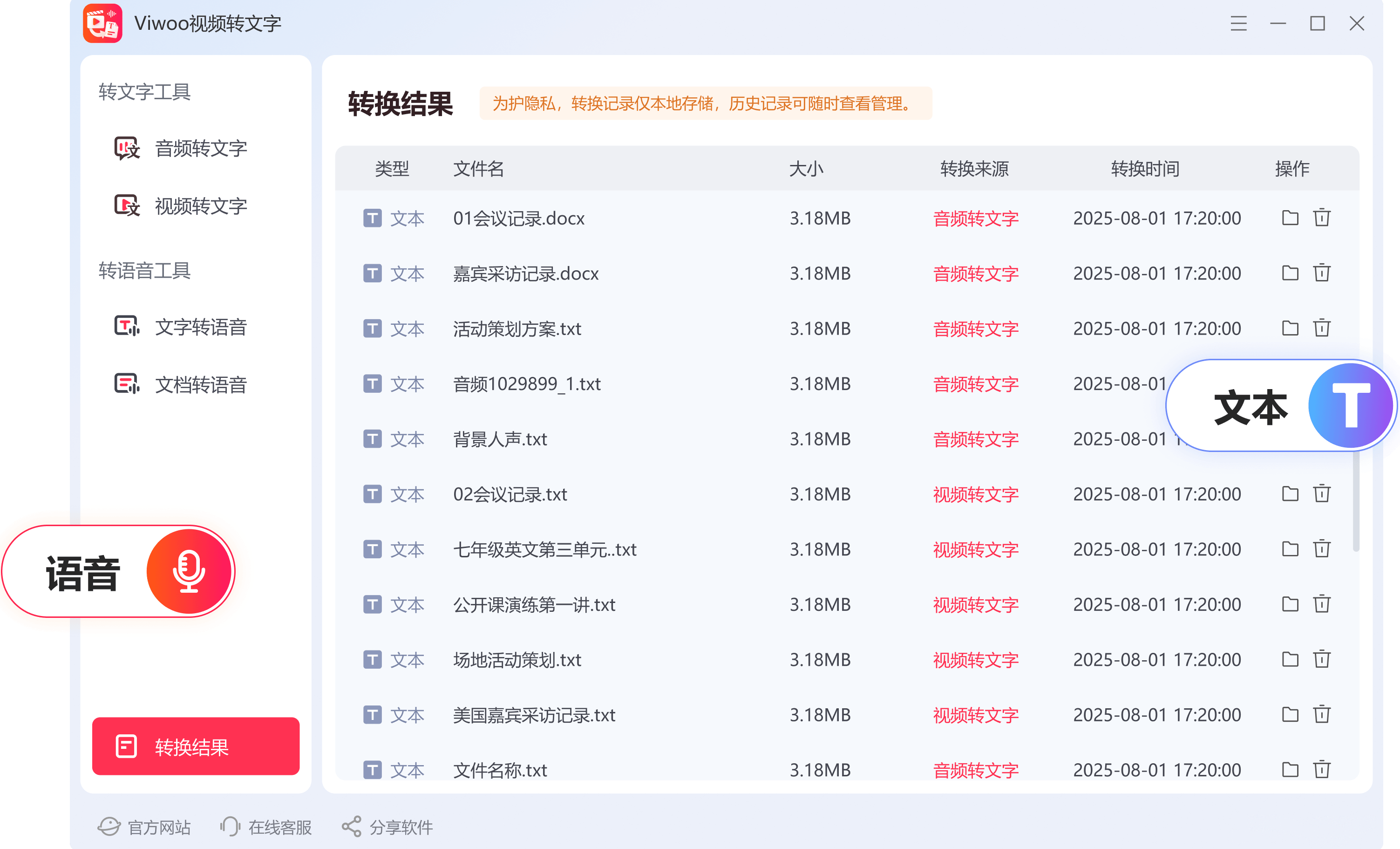The image size is (1400, 849).
Task: Open folder for 活动策划方案.txt
Action: (1290, 328)
